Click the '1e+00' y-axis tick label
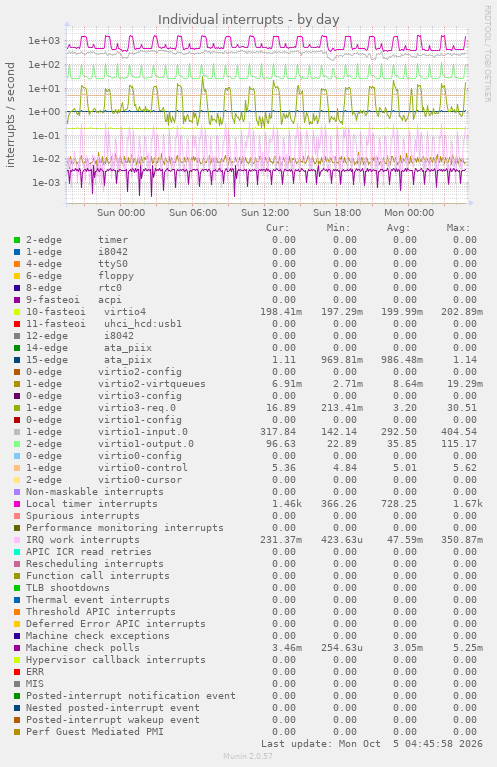Screen dimensions: 497x767 [x=44, y=112]
